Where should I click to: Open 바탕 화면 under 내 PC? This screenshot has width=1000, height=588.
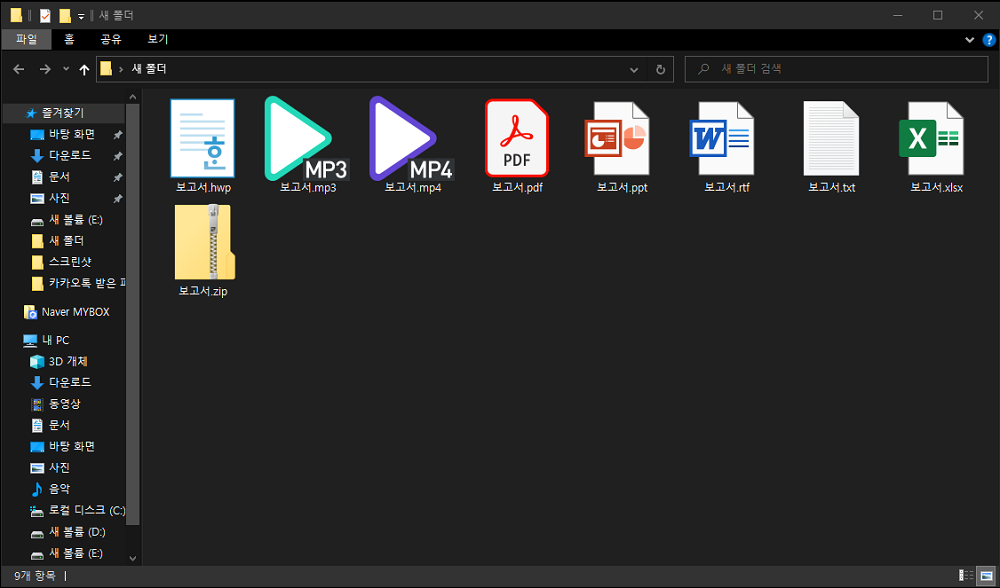pyautogui.click(x=71, y=446)
